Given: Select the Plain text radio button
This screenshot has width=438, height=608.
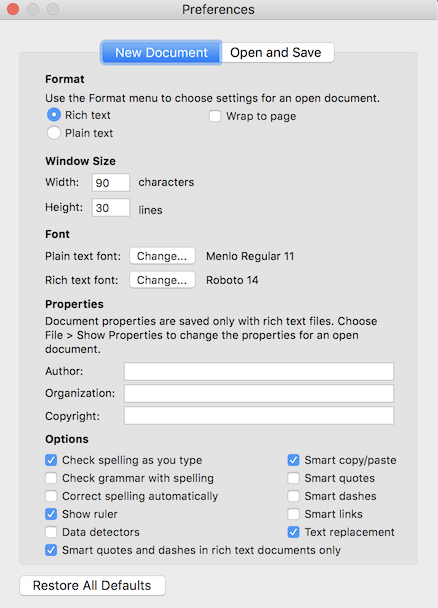Looking at the screenshot, I should 53,133.
